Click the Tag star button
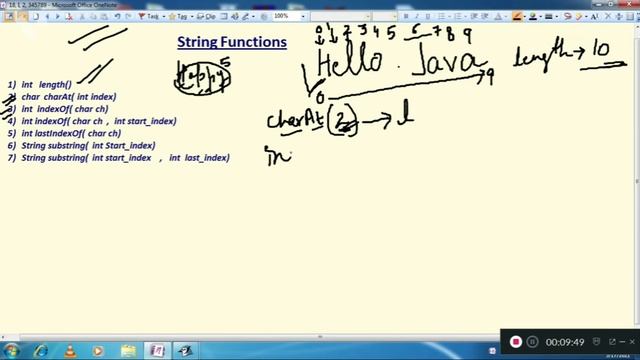This screenshot has height=360, width=640. tap(178, 16)
